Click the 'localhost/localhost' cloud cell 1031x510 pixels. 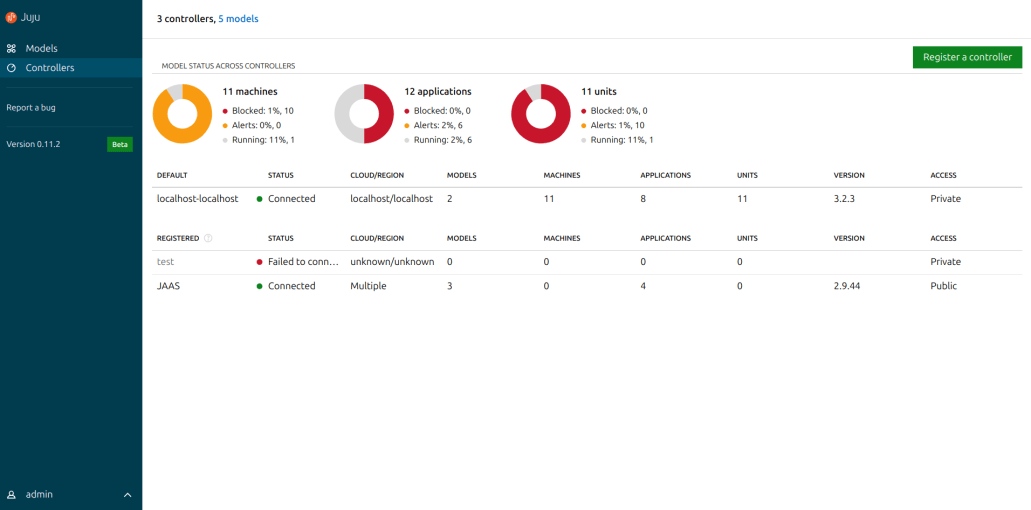[391, 198]
